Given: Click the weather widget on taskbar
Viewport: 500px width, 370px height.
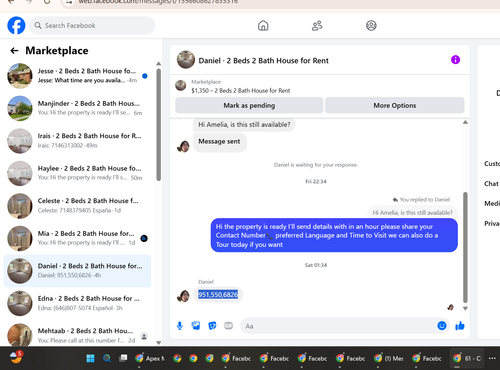Looking at the screenshot, I should pos(16,357).
